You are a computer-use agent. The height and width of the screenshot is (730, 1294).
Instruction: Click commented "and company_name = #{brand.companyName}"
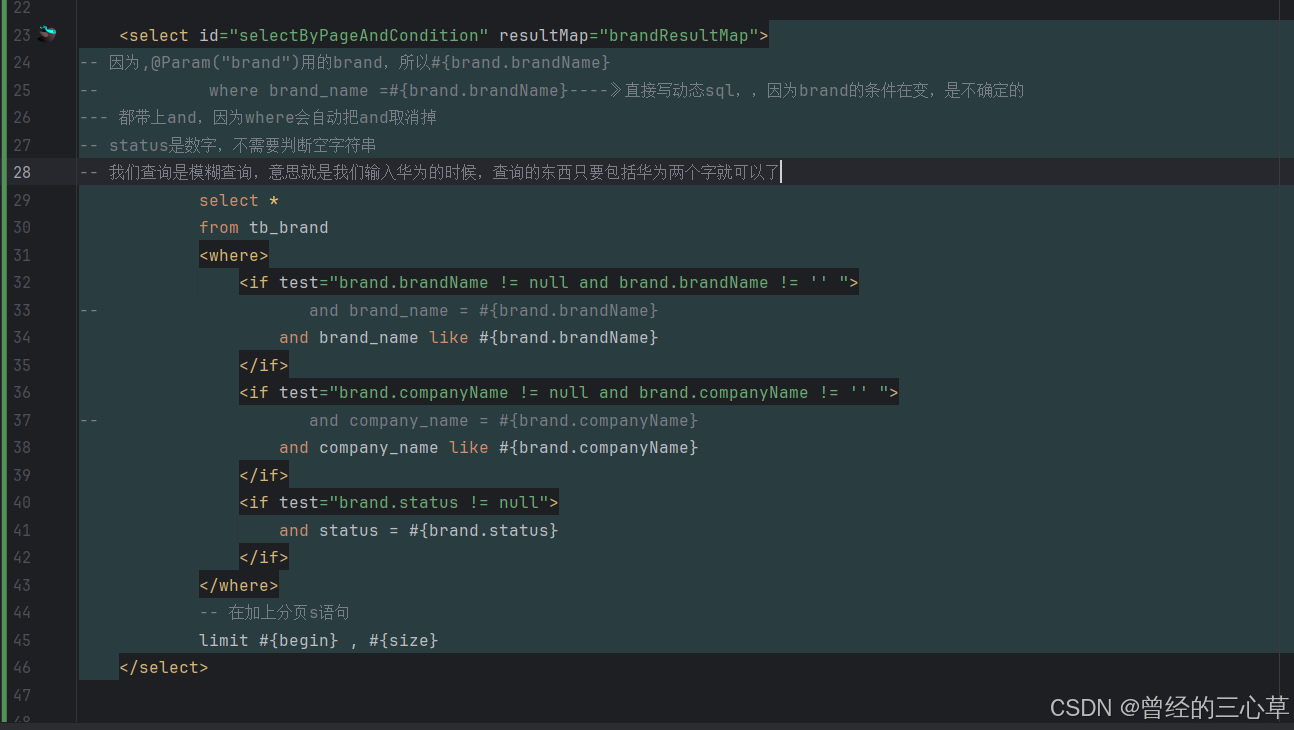[x=504, y=421]
